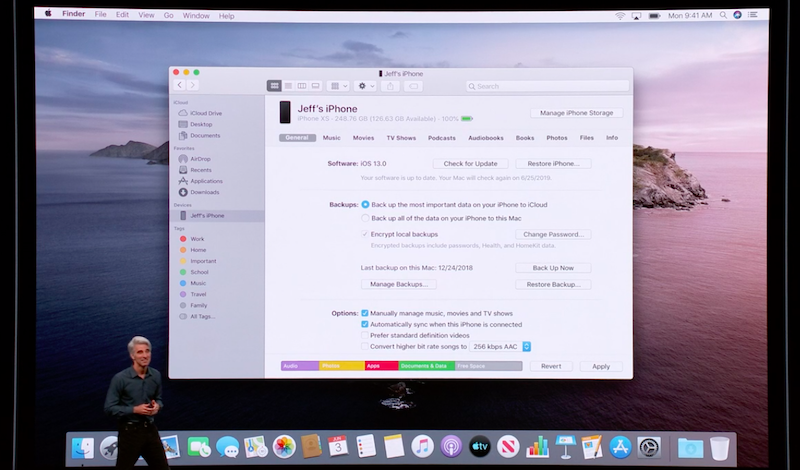This screenshot has height=470, width=800.
Task: Disable automatic sync when iPhone is connected
Action: coord(365,325)
